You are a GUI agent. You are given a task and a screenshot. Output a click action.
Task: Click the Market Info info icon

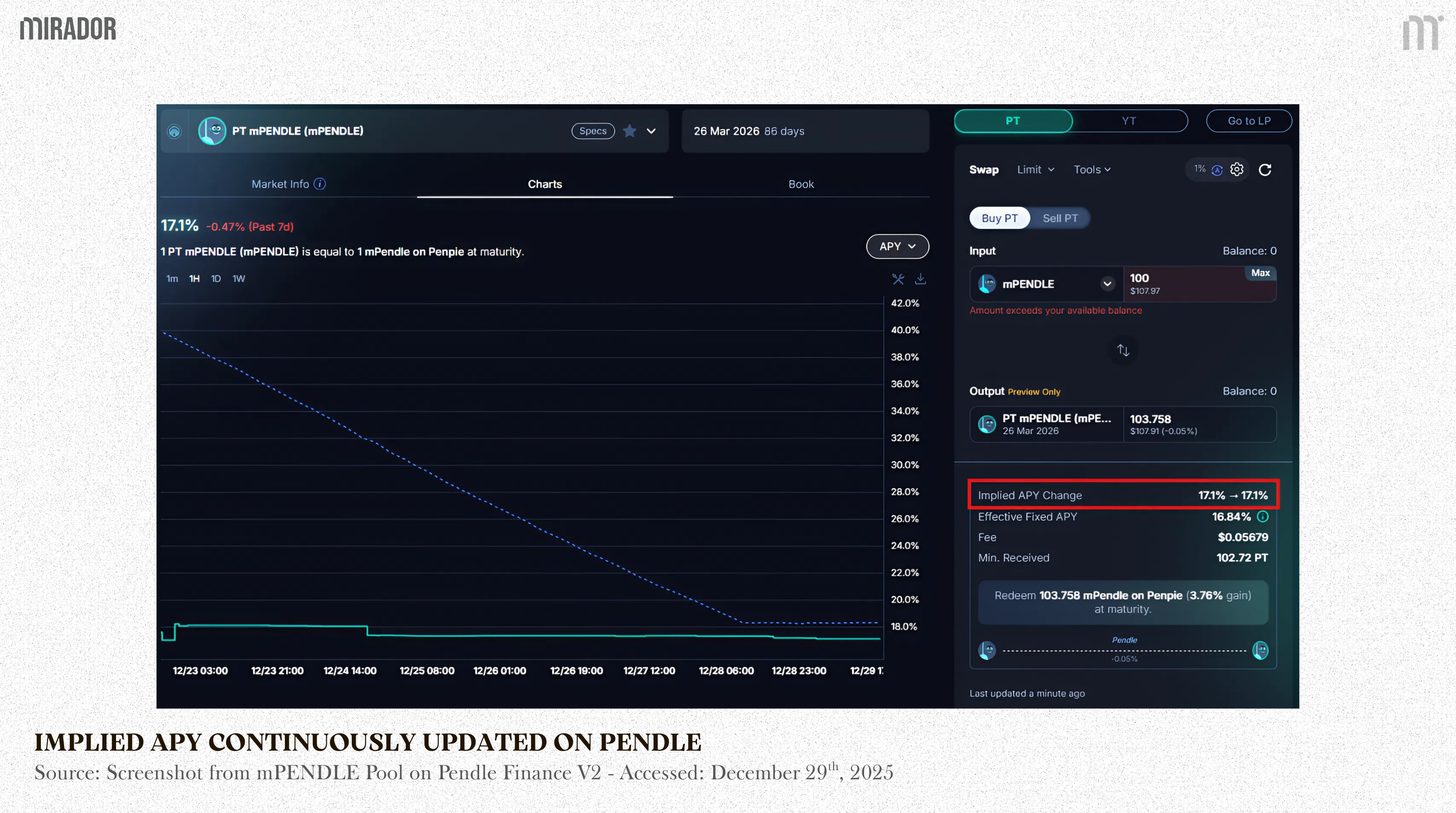coord(320,184)
